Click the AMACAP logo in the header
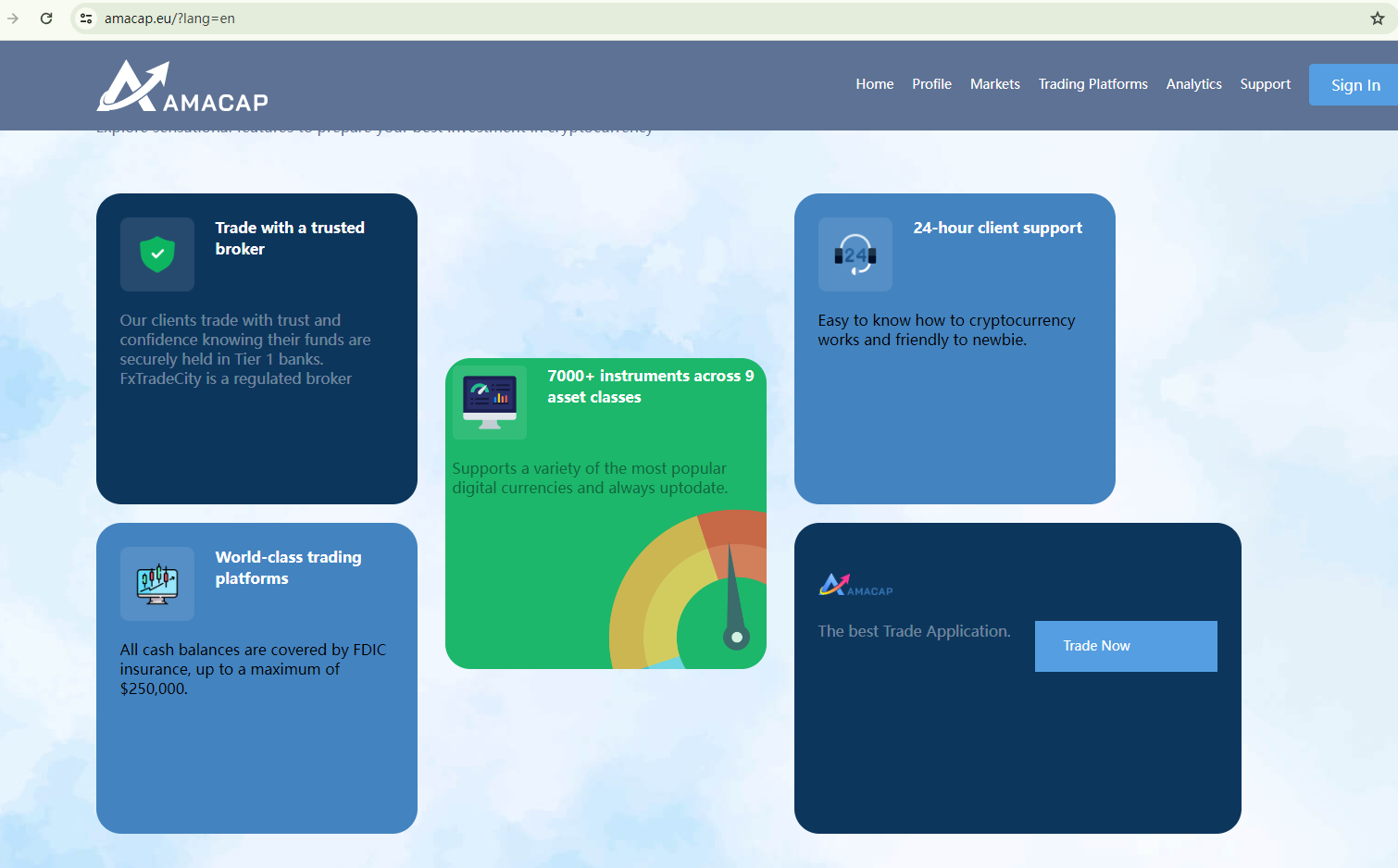This screenshot has height=868, width=1398. [x=182, y=86]
